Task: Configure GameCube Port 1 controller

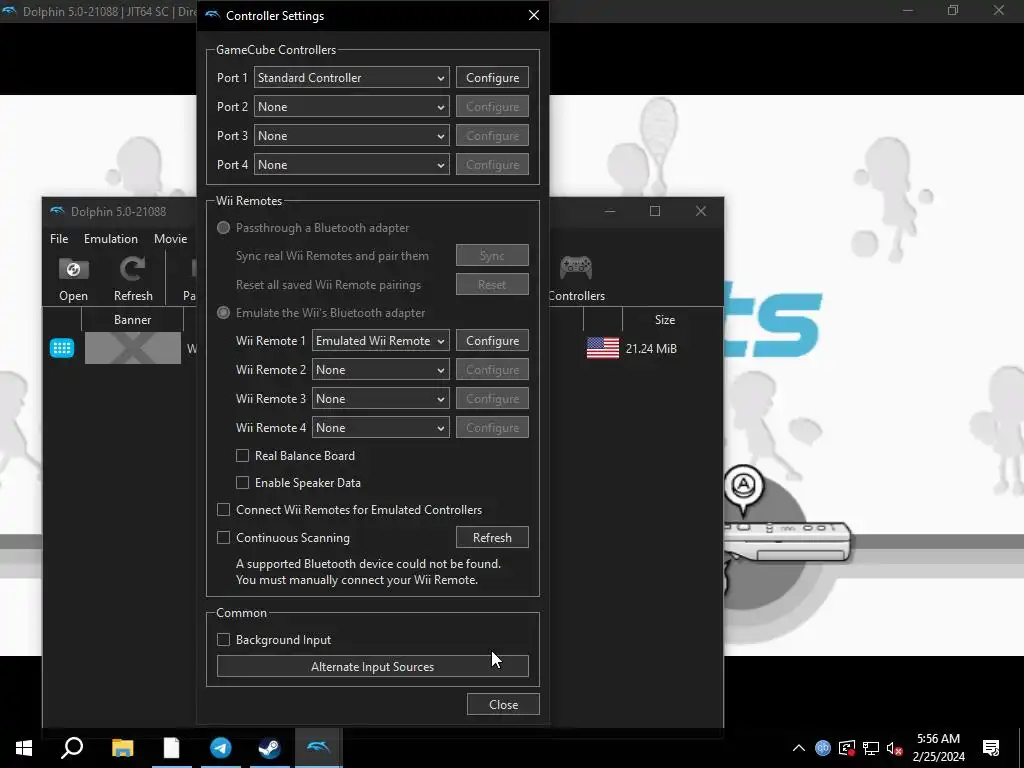Action: 492,78
